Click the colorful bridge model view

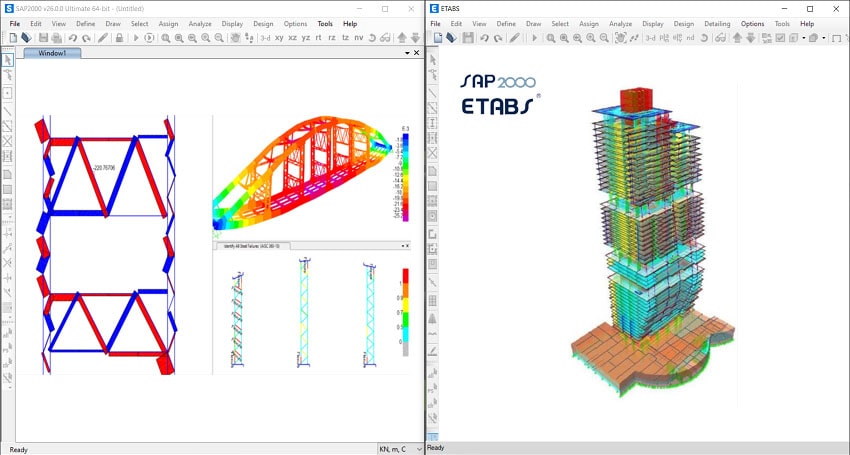tap(301, 174)
